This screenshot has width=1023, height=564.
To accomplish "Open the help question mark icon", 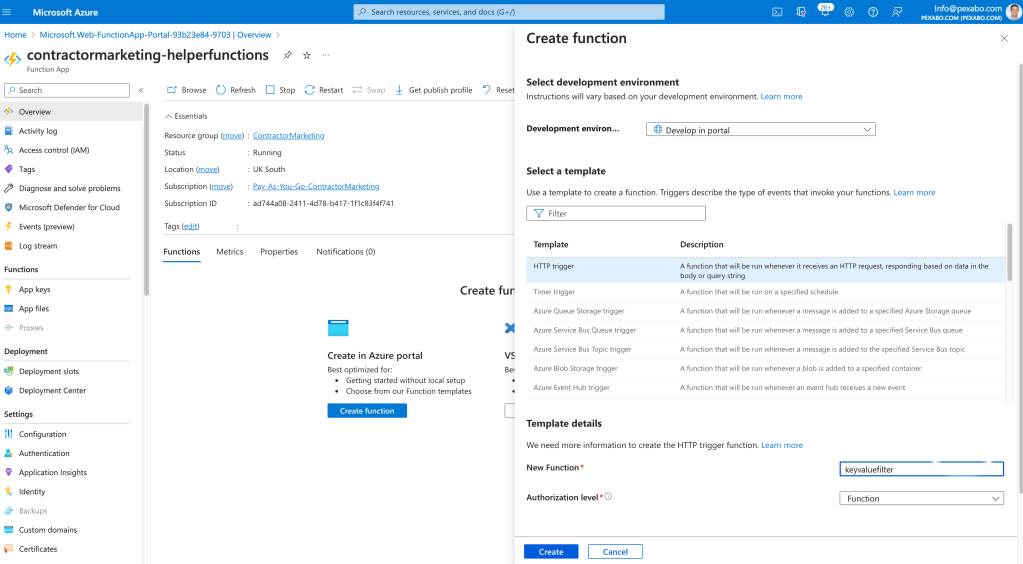I will [x=873, y=12].
